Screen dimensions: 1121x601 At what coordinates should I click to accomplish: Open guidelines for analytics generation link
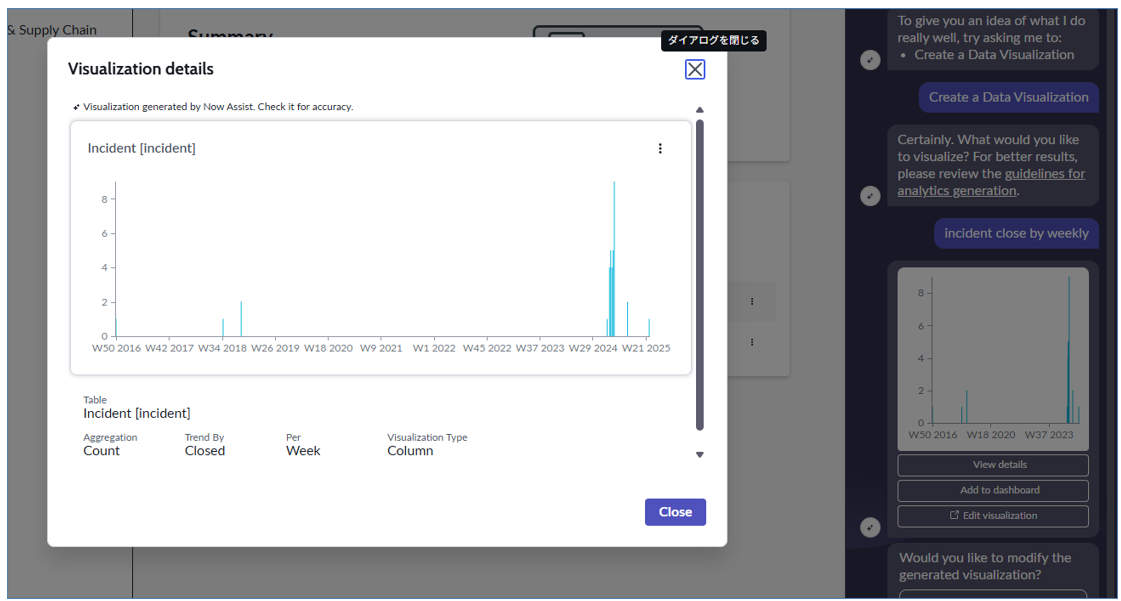coord(991,182)
